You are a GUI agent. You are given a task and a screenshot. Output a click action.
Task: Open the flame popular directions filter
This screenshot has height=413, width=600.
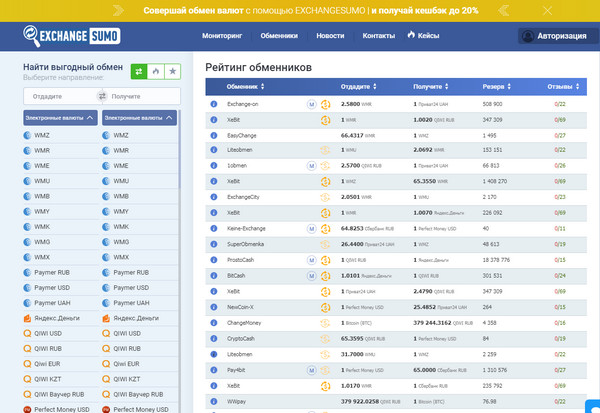click(154, 72)
